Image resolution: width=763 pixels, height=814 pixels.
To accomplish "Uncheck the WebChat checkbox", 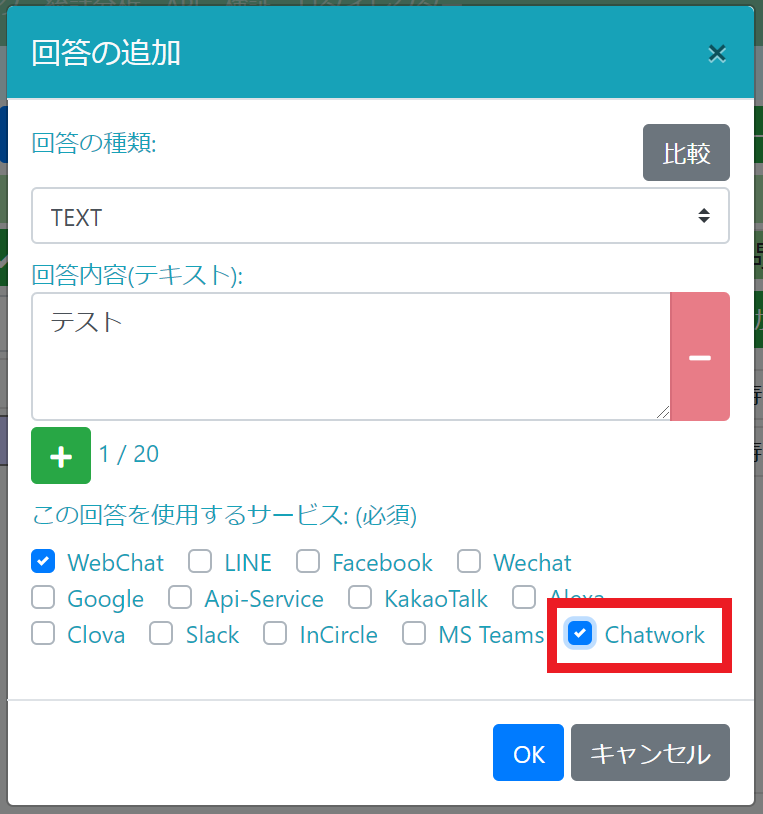I will [43, 561].
